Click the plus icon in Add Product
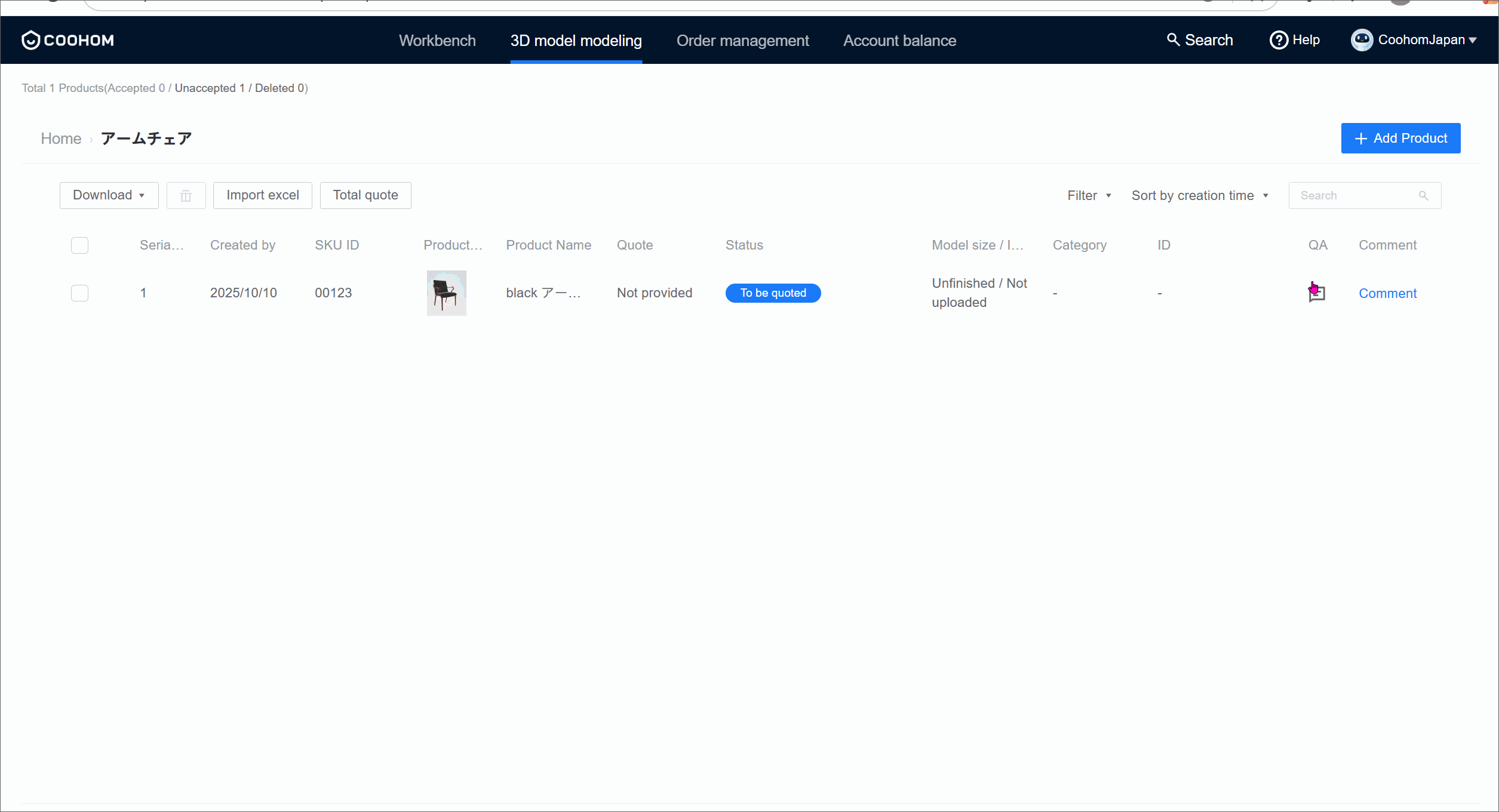Screen dimensions: 1499x812 1361,139
